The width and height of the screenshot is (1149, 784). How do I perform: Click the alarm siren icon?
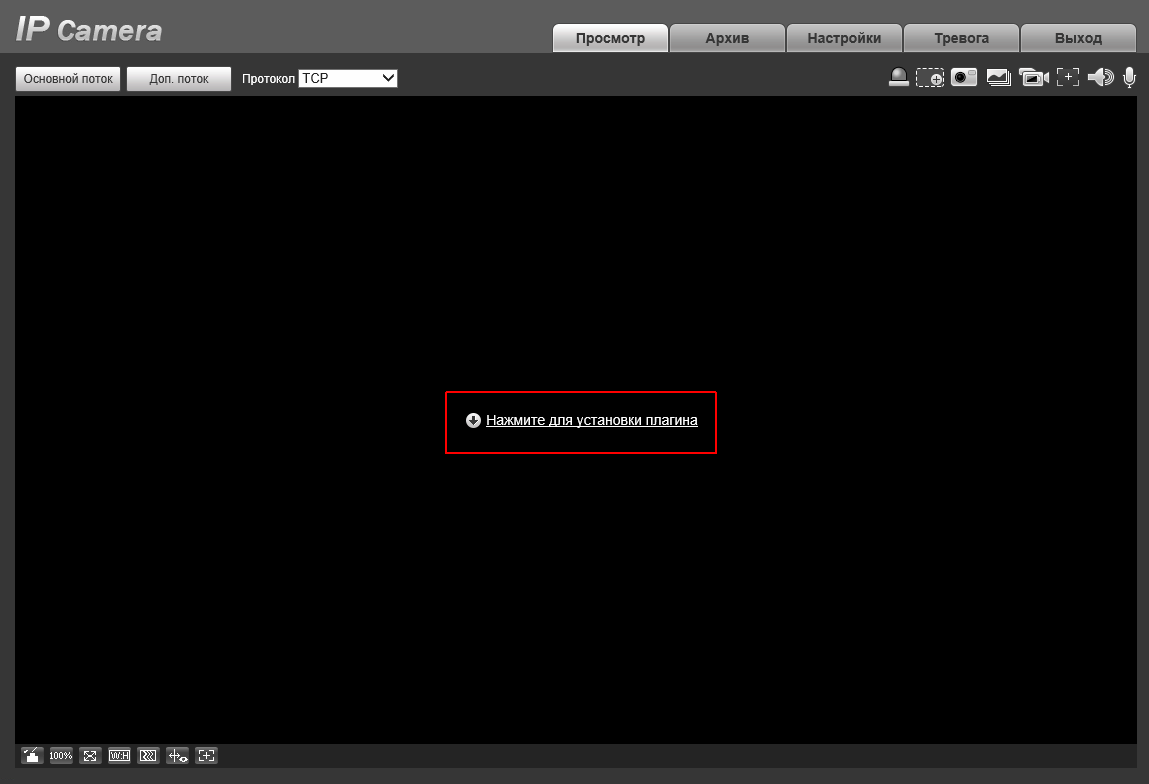[899, 77]
